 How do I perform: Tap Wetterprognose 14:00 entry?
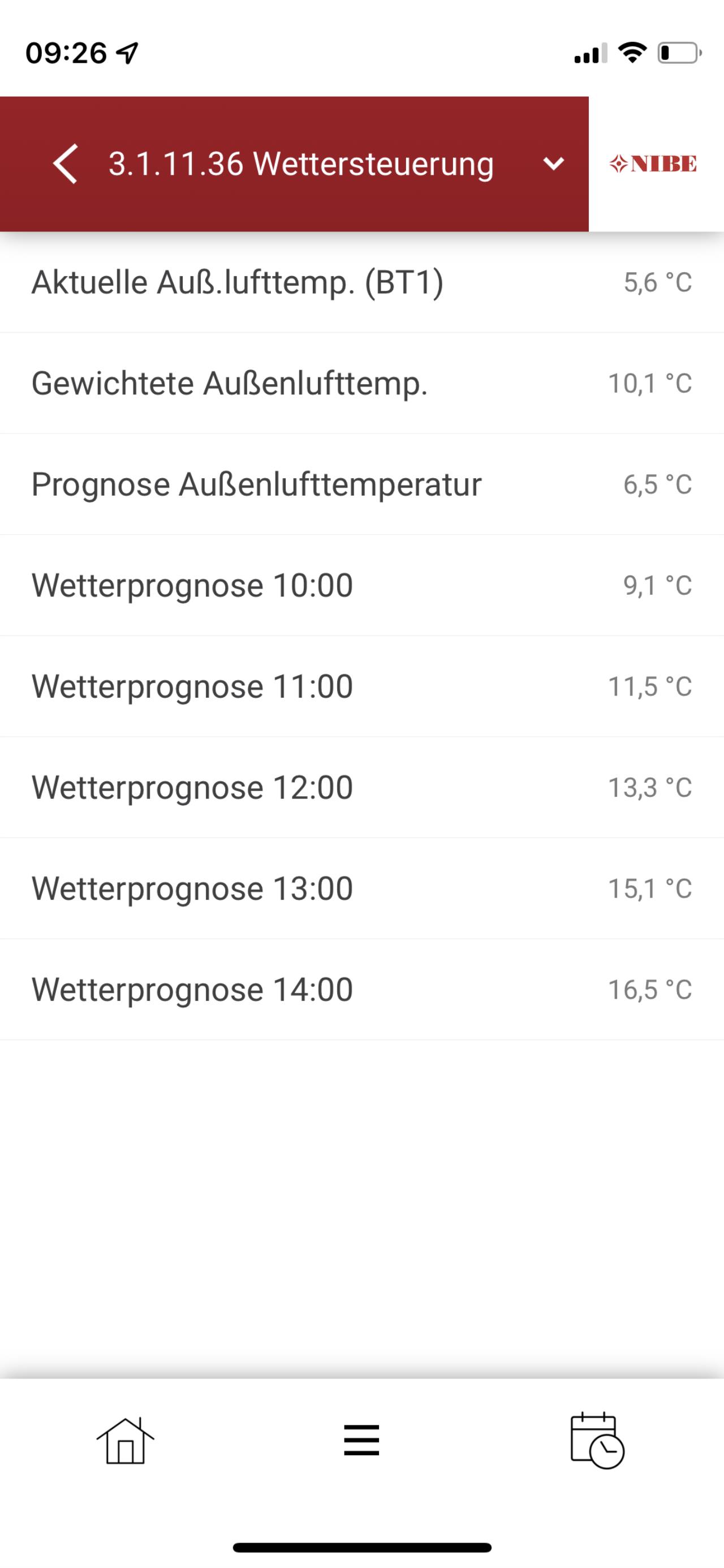[x=362, y=990]
